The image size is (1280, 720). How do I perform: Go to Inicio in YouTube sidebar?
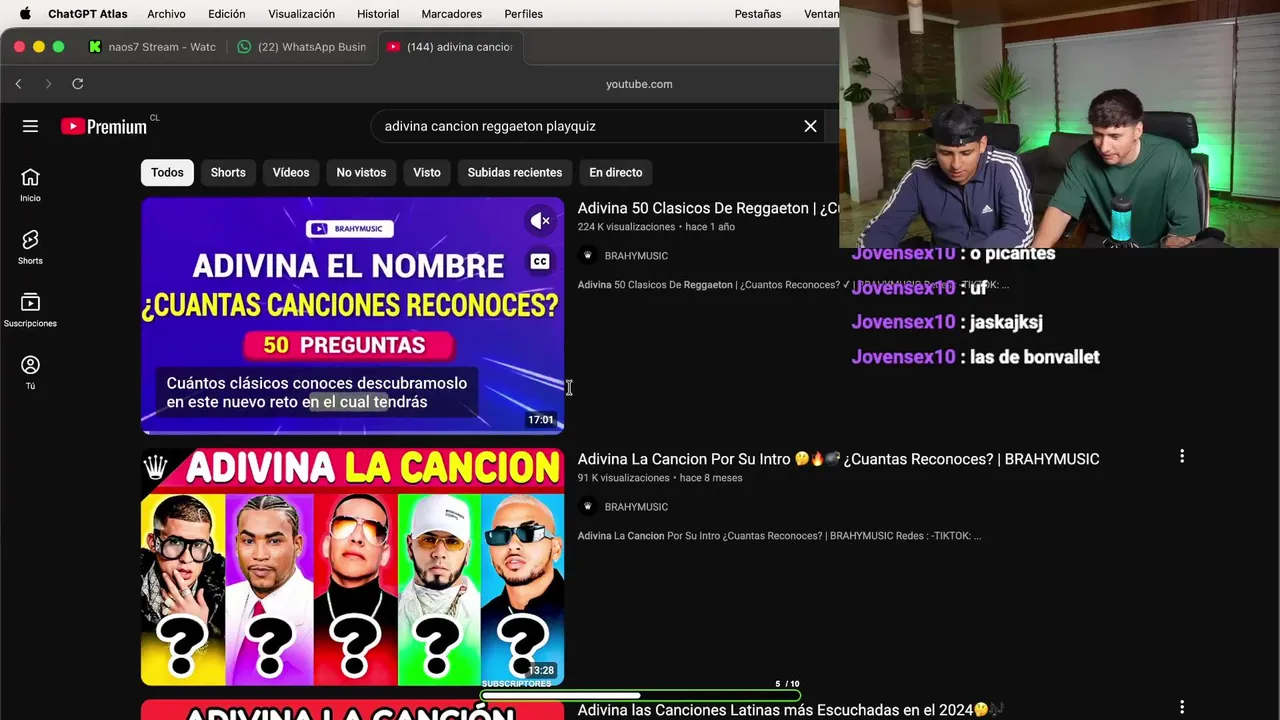click(x=30, y=185)
